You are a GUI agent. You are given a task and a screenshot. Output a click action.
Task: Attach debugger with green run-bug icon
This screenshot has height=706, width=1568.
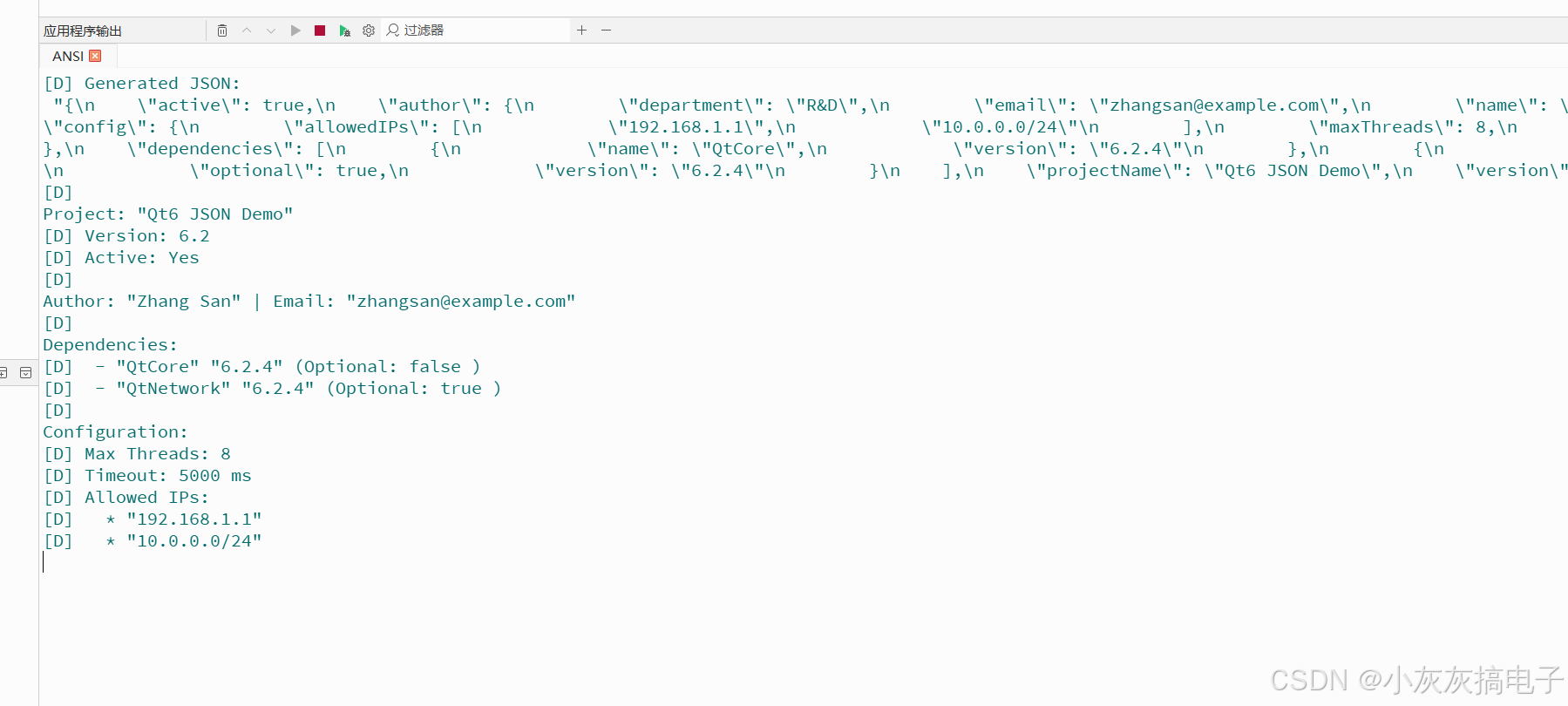tap(344, 31)
